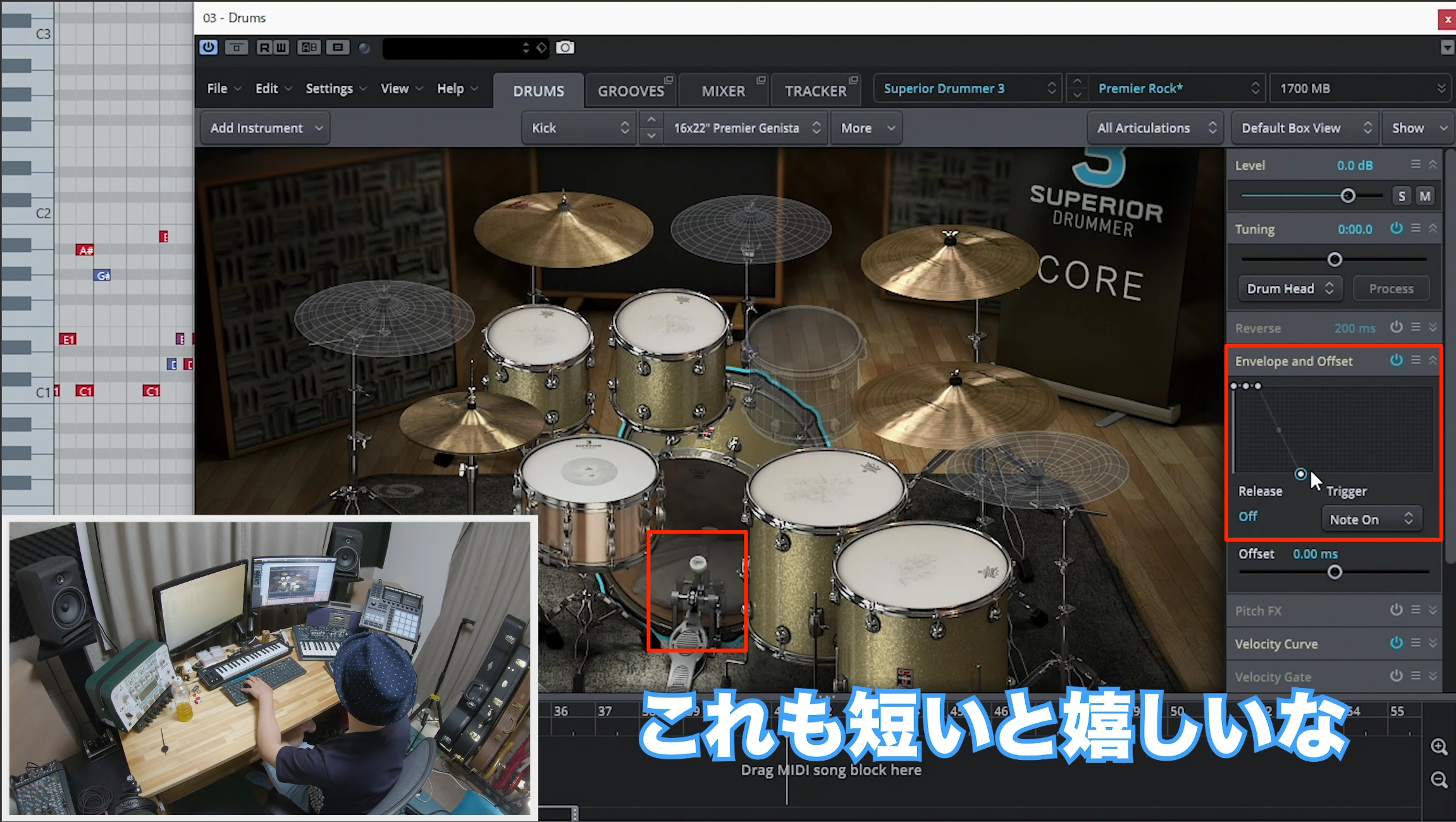
Task: Switch to the MIXER tab
Action: [x=723, y=91]
